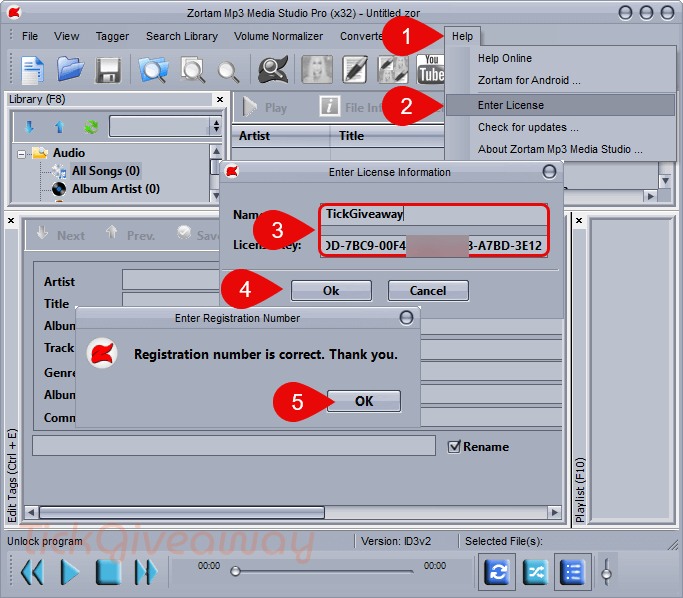Open file with the folder toolbar icon
The width and height of the screenshot is (683, 598).
tap(70, 69)
